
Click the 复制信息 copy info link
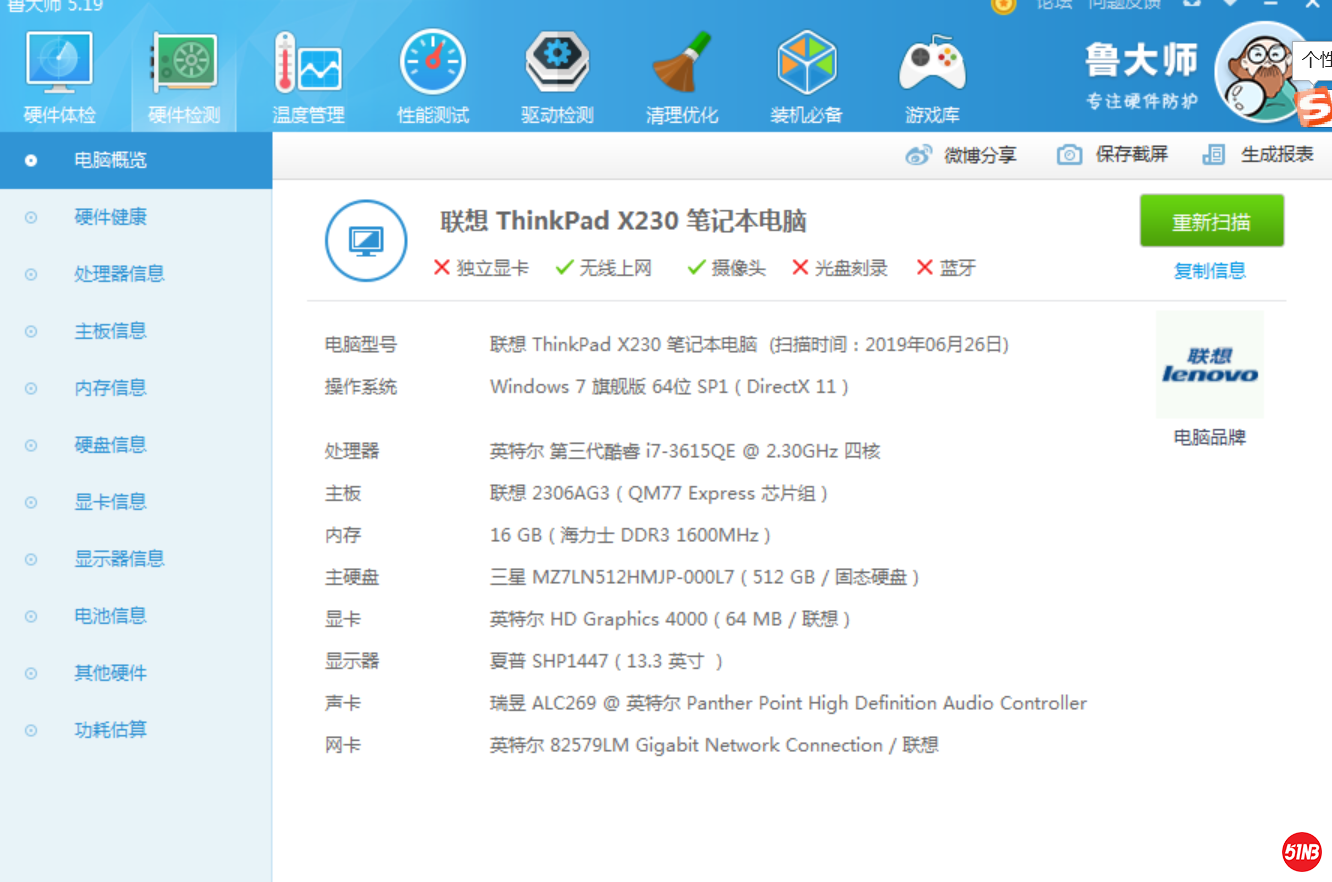point(1210,271)
